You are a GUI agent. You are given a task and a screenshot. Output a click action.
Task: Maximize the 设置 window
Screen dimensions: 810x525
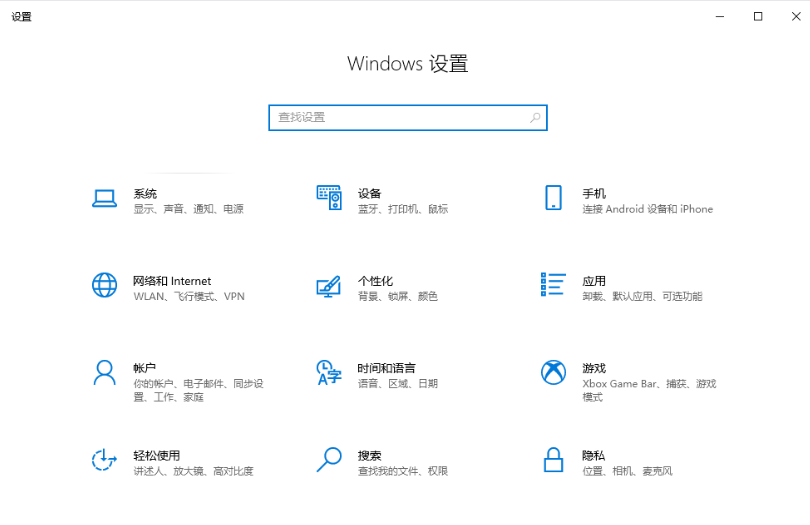pos(758,17)
